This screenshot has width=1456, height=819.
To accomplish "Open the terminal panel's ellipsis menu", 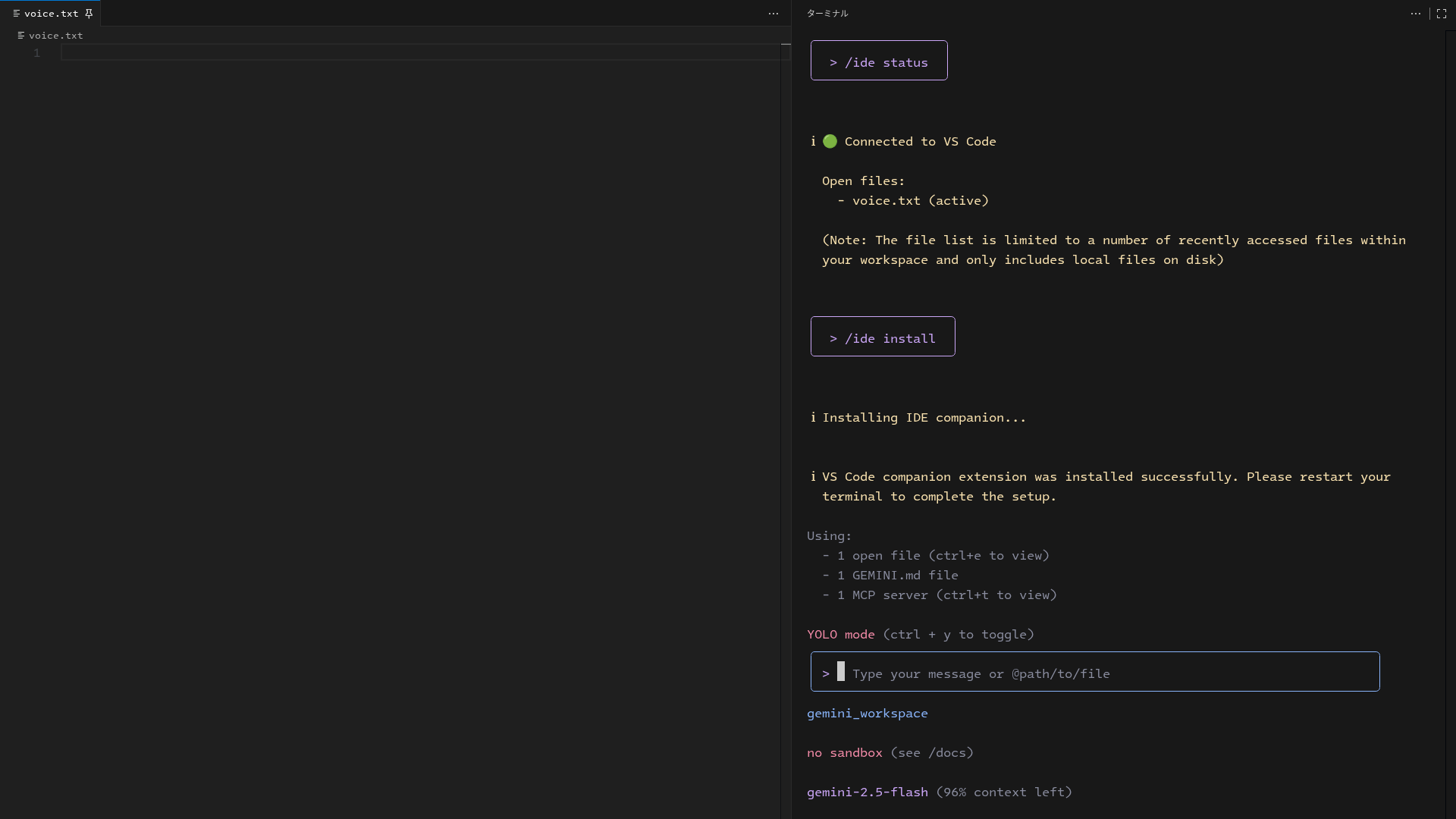I will [x=1417, y=13].
